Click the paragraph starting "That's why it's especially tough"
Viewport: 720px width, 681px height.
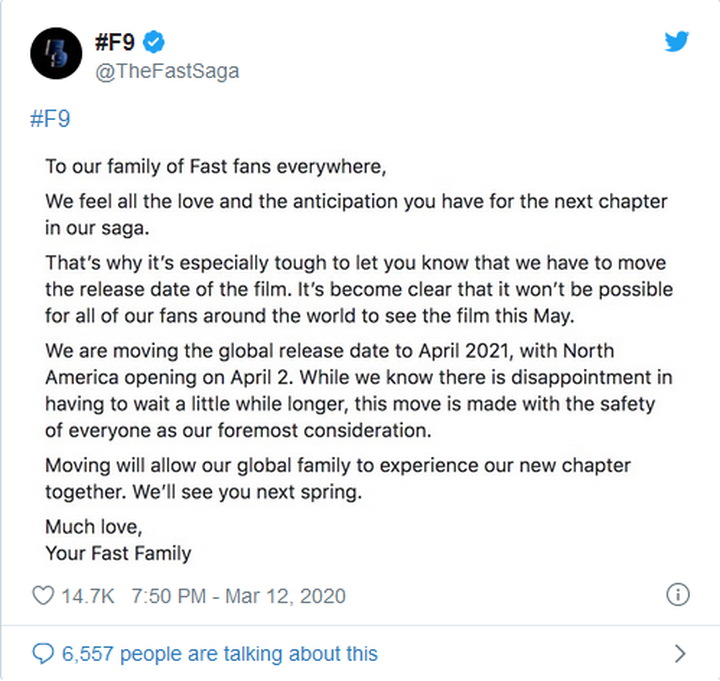coord(357,290)
